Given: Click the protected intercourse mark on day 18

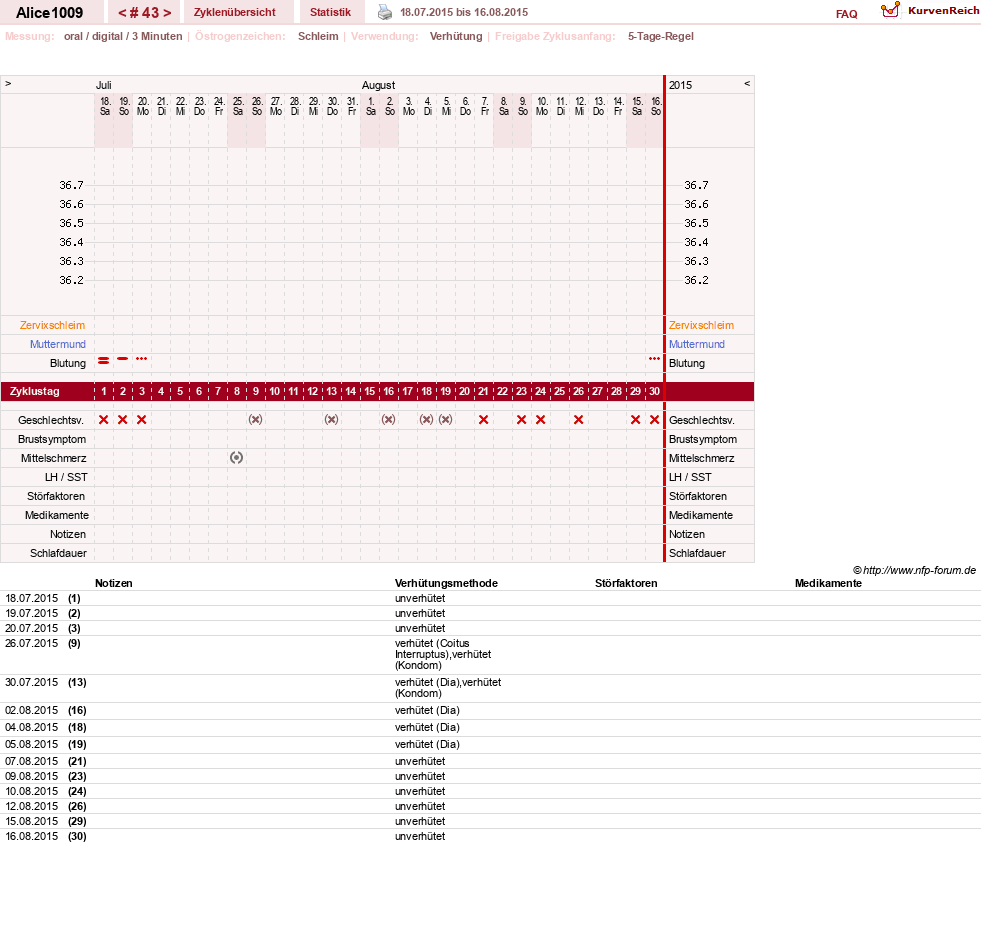Looking at the screenshot, I should pos(426,420).
